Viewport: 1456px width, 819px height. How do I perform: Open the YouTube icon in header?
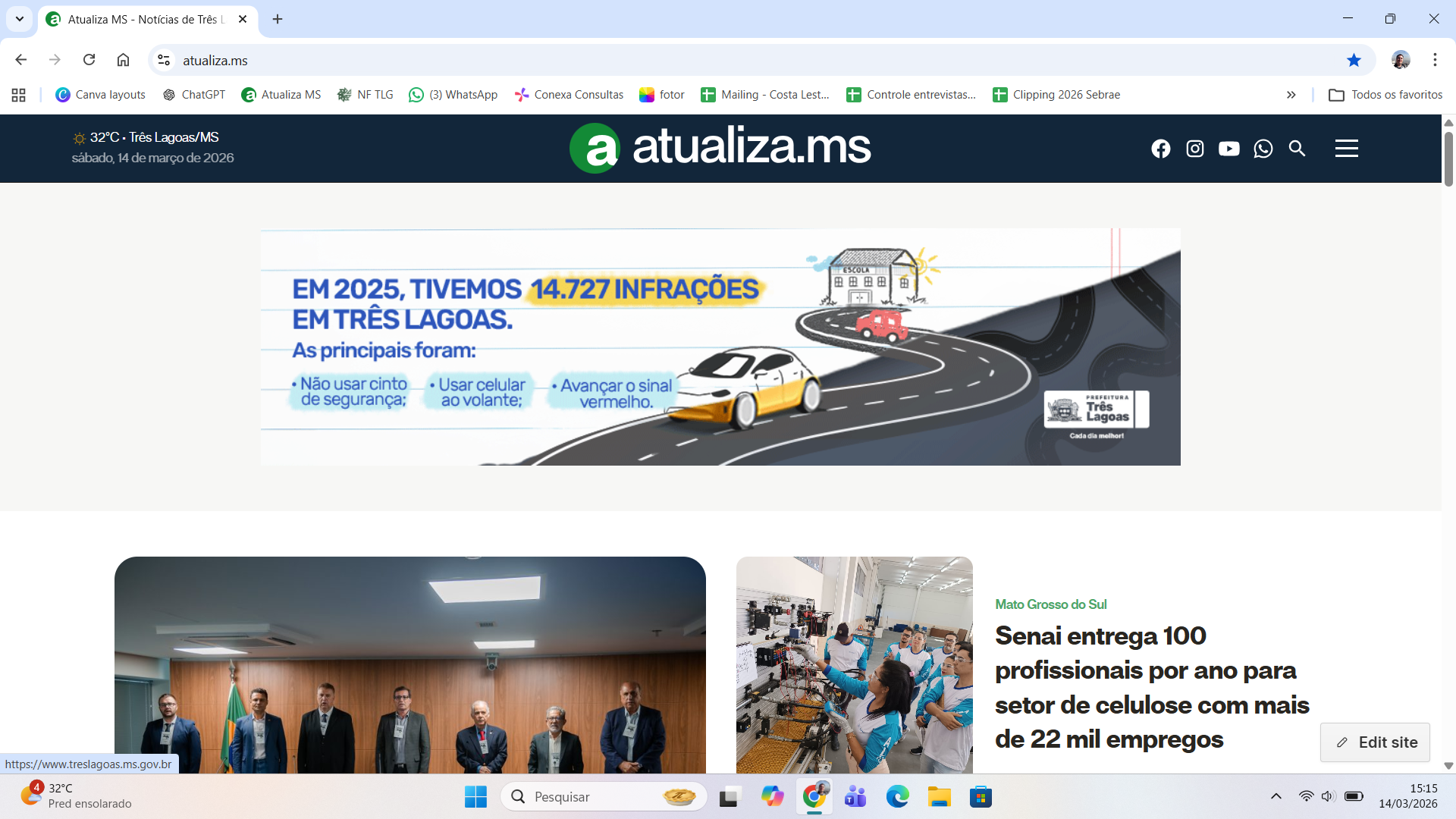[x=1228, y=149]
